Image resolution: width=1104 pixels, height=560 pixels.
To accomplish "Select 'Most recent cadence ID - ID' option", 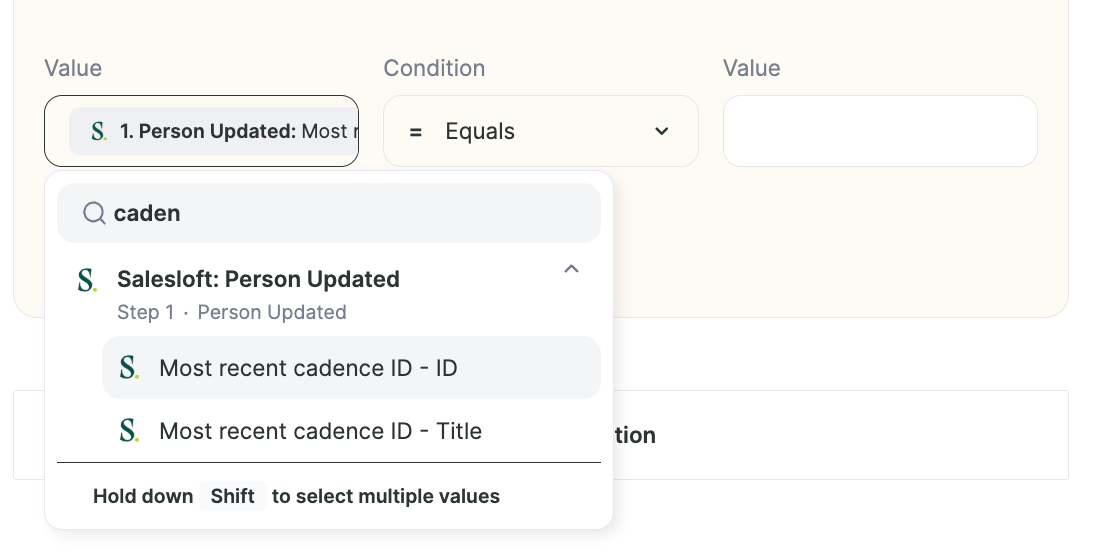I will pos(351,368).
